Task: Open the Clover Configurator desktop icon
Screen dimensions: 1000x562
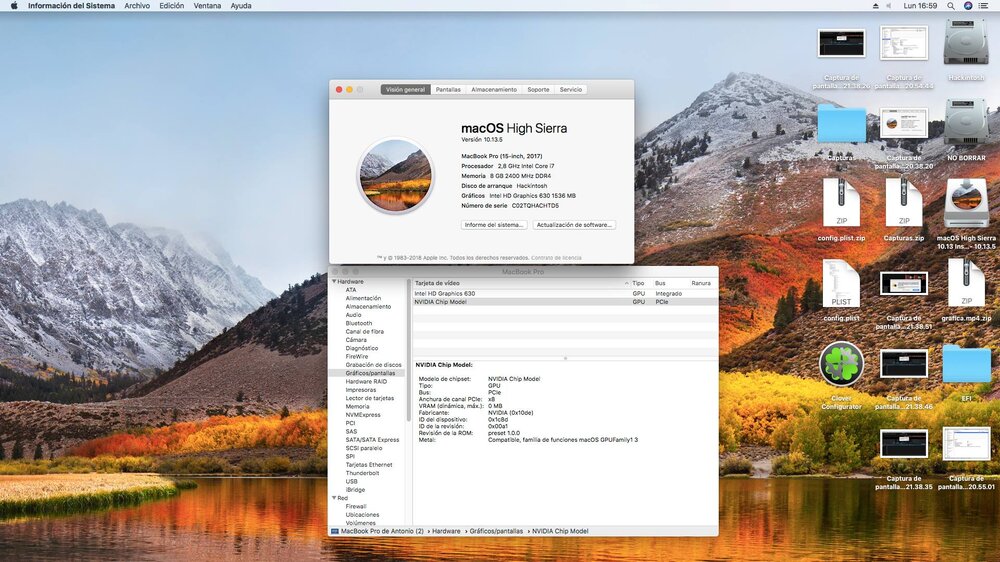Action: pos(841,364)
